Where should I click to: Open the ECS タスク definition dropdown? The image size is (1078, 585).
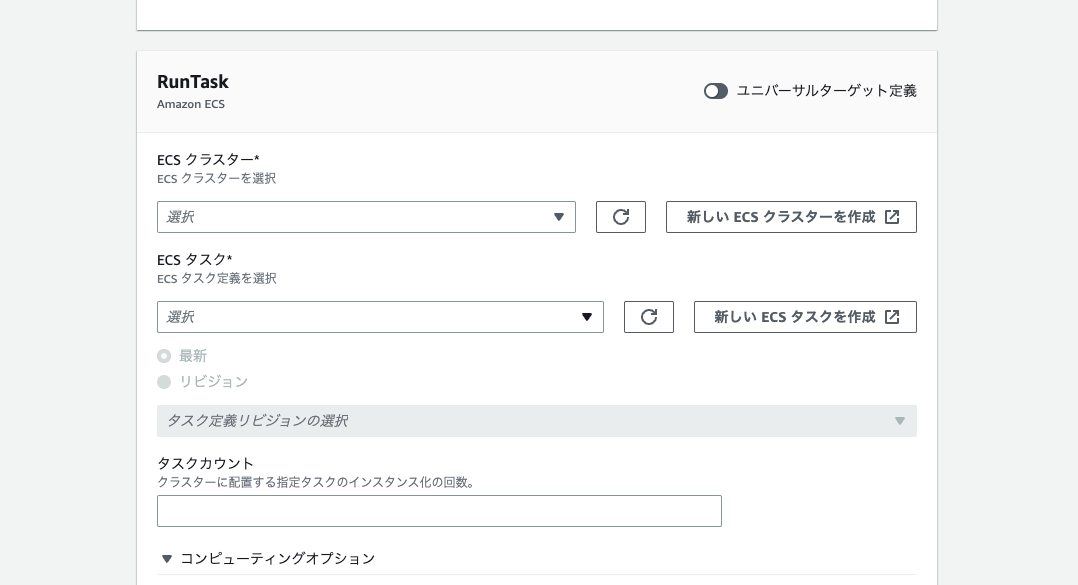(x=380, y=317)
